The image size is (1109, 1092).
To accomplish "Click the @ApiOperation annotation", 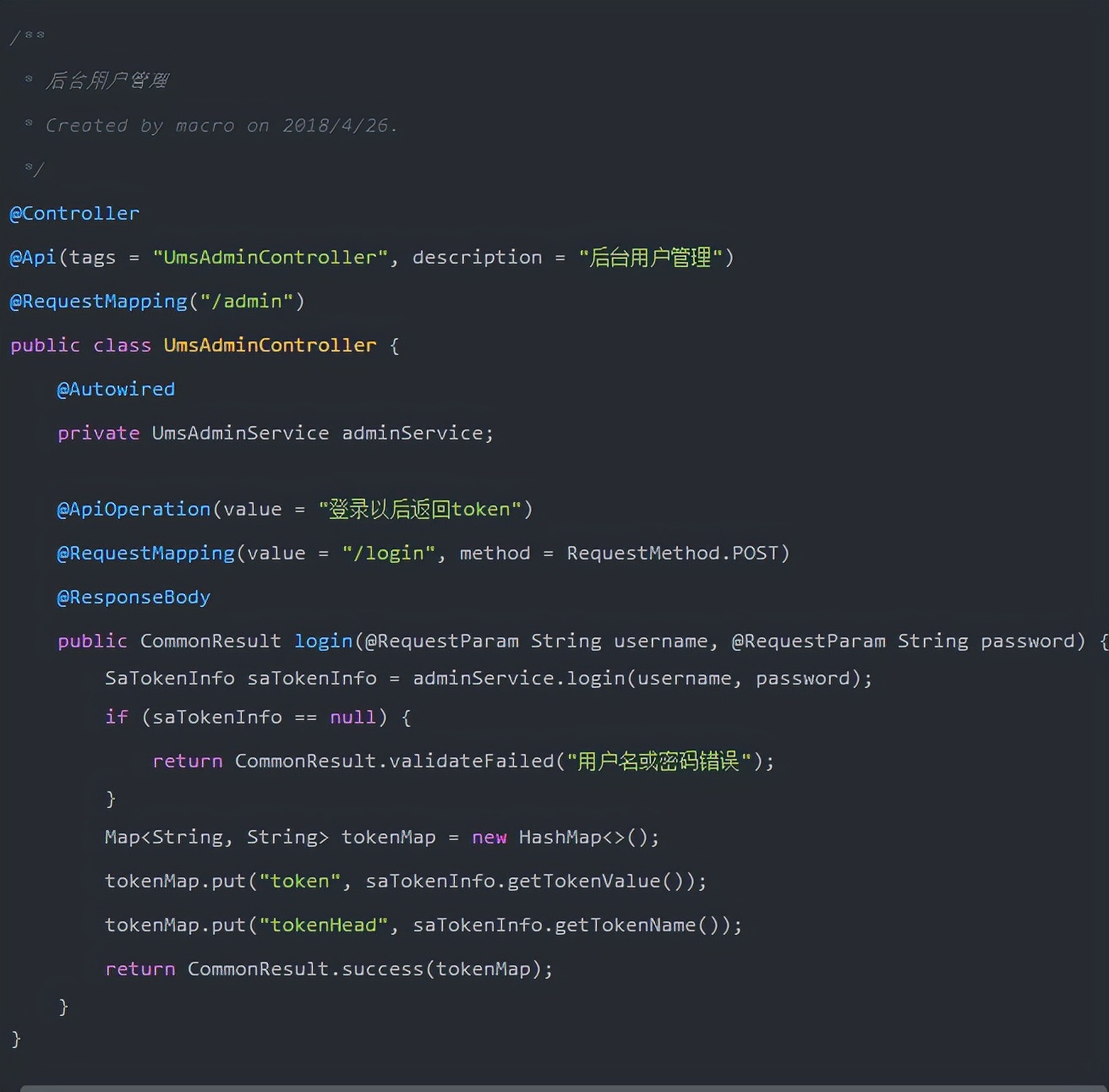I will pos(134,510).
